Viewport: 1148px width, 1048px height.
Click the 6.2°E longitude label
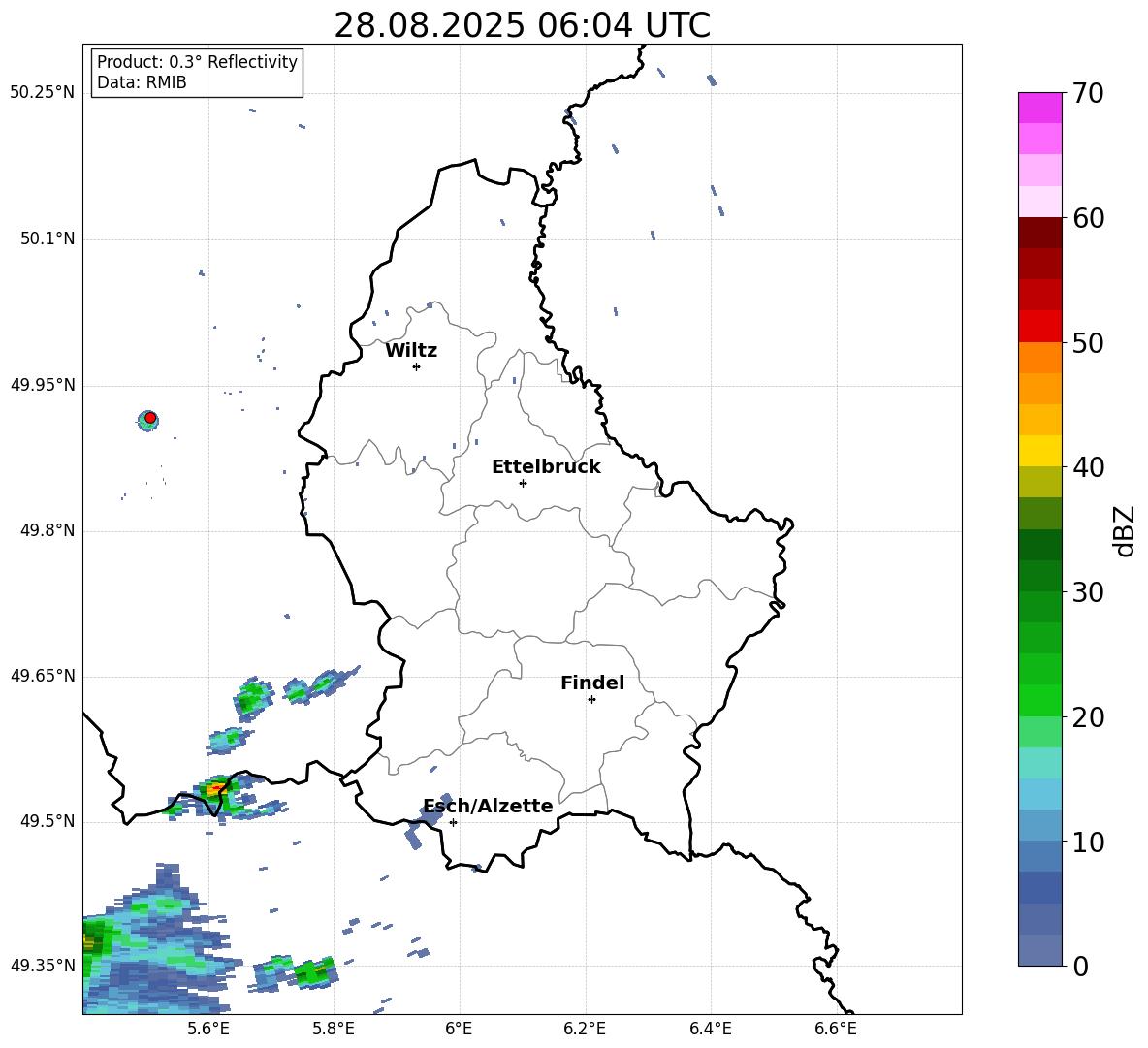[585, 1029]
